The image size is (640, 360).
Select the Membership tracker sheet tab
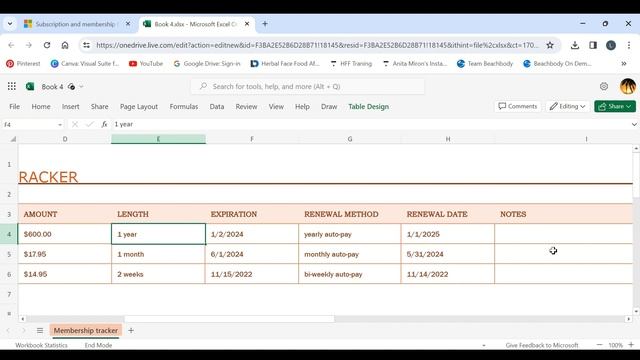point(86,330)
